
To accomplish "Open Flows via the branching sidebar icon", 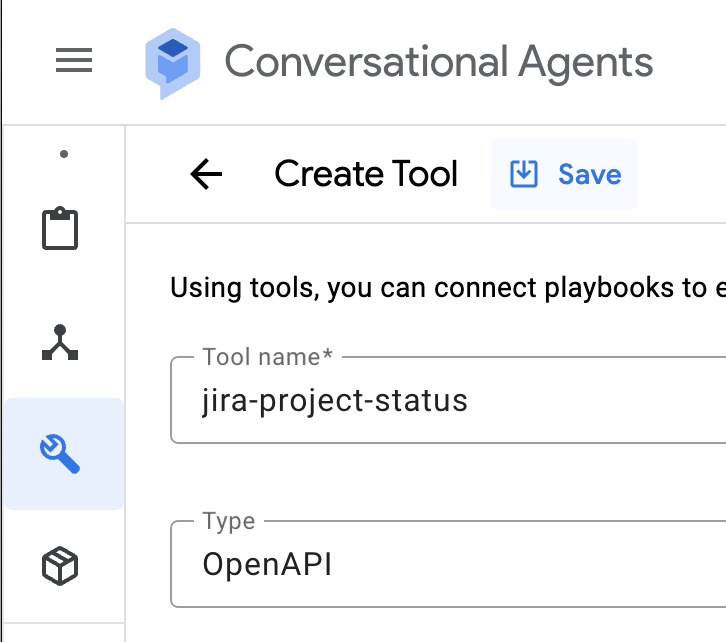I will point(60,342).
